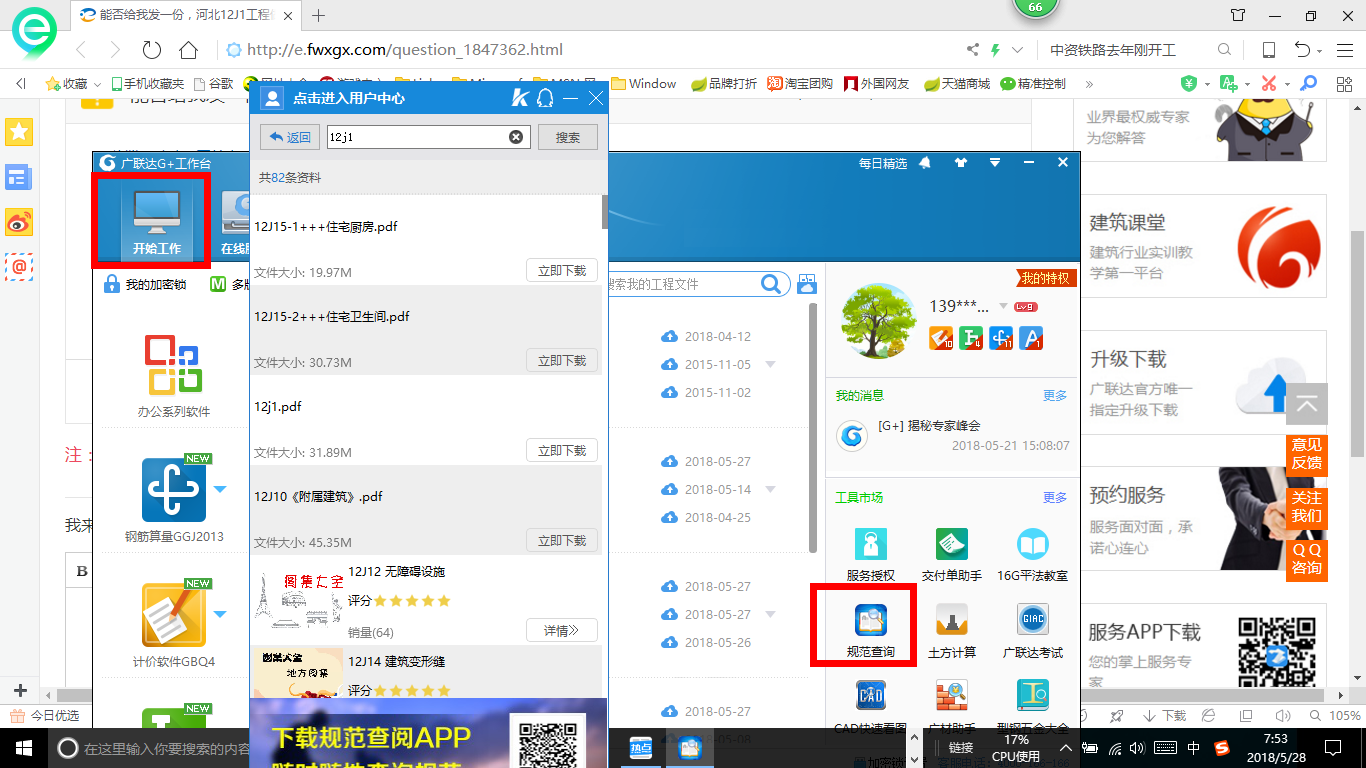Click the cloud icon next to 2018-04-12
This screenshot has width=1366, height=768.
point(669,336)
